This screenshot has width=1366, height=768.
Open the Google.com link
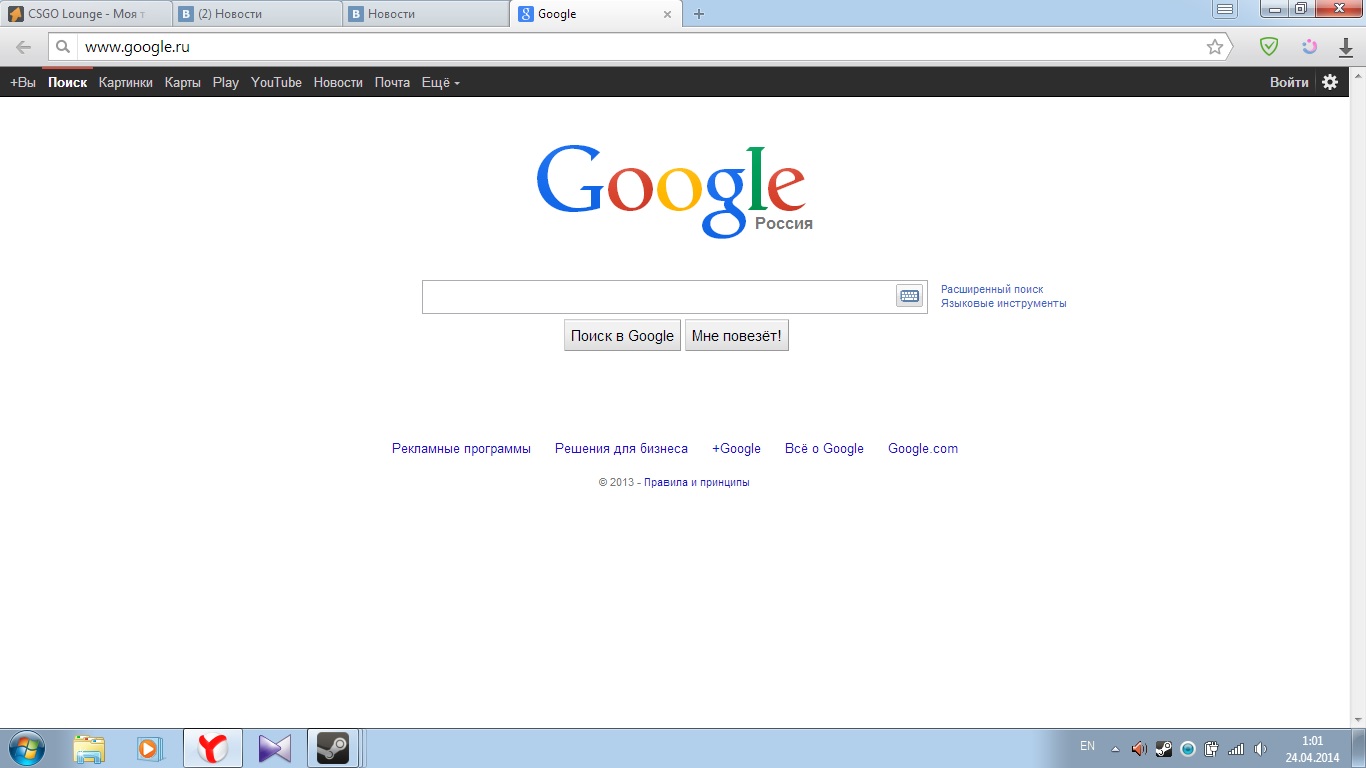923,448
